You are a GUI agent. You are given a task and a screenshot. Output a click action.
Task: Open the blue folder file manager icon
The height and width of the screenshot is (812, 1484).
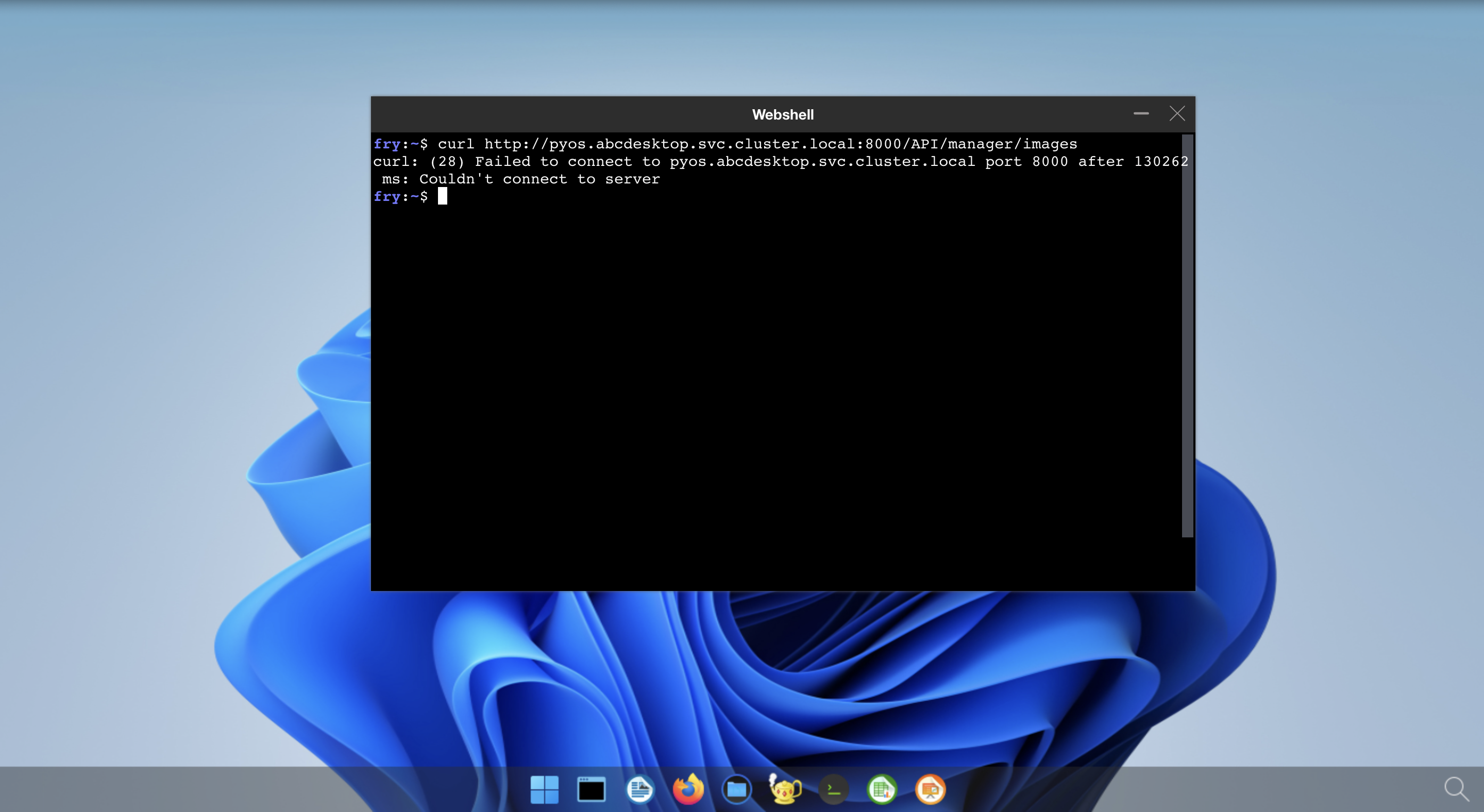737,789
